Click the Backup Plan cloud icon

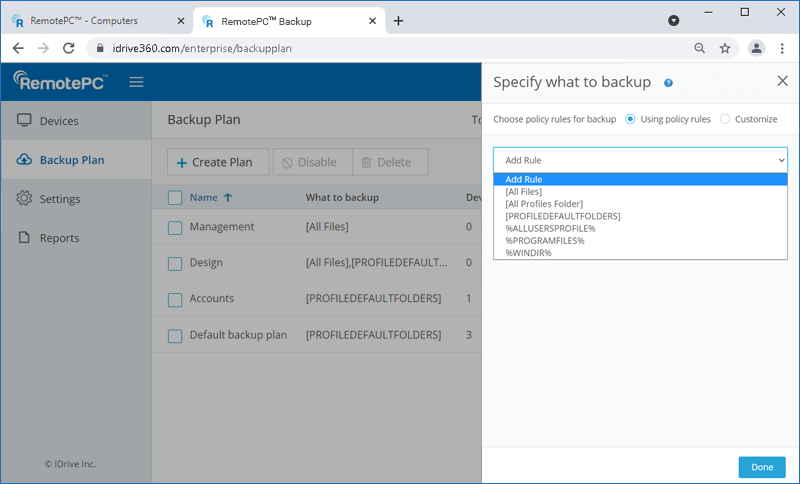[x=24, y=160]
